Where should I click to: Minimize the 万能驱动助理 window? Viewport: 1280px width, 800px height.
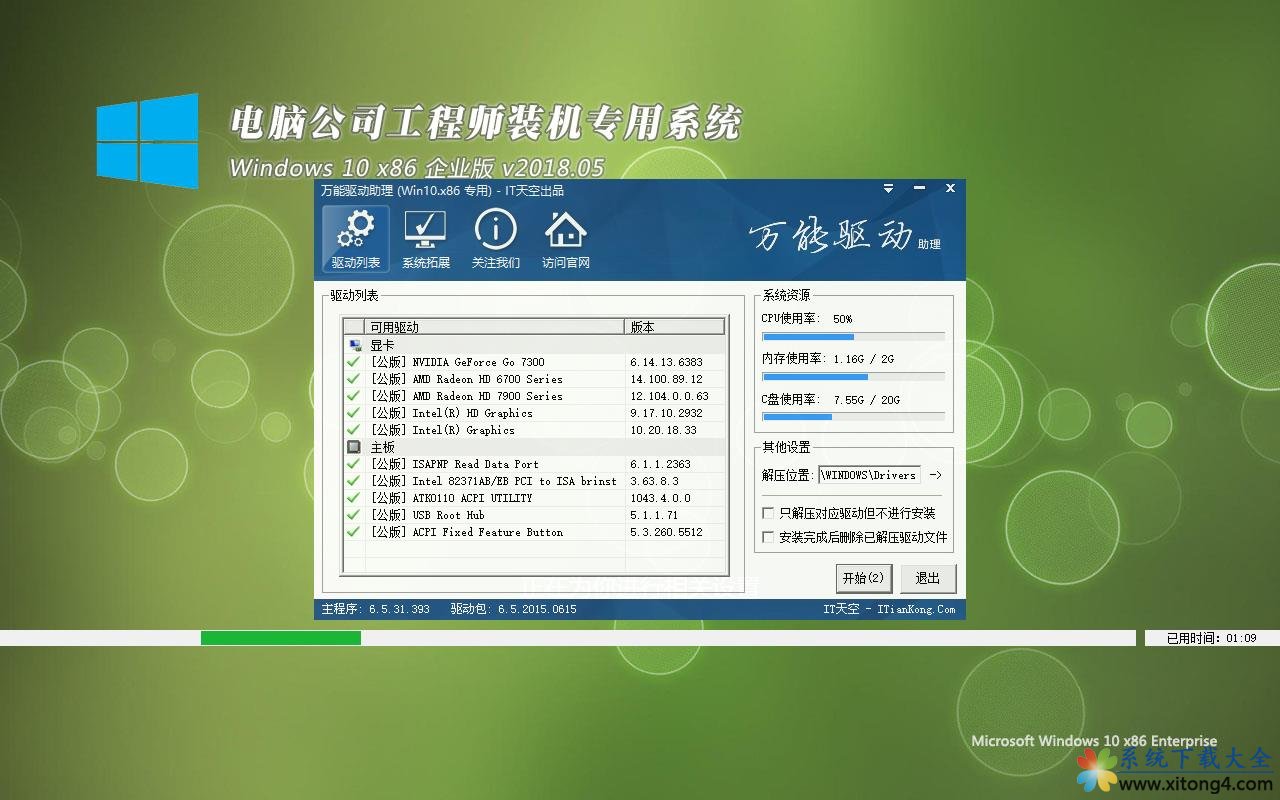click(x=920, y=188)
